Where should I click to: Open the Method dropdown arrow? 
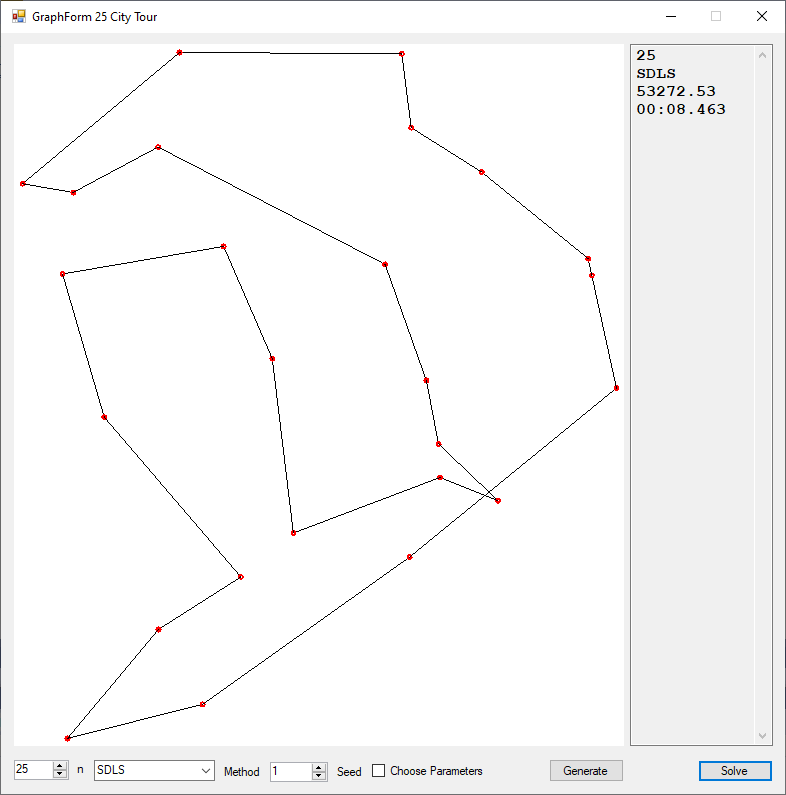206,771
